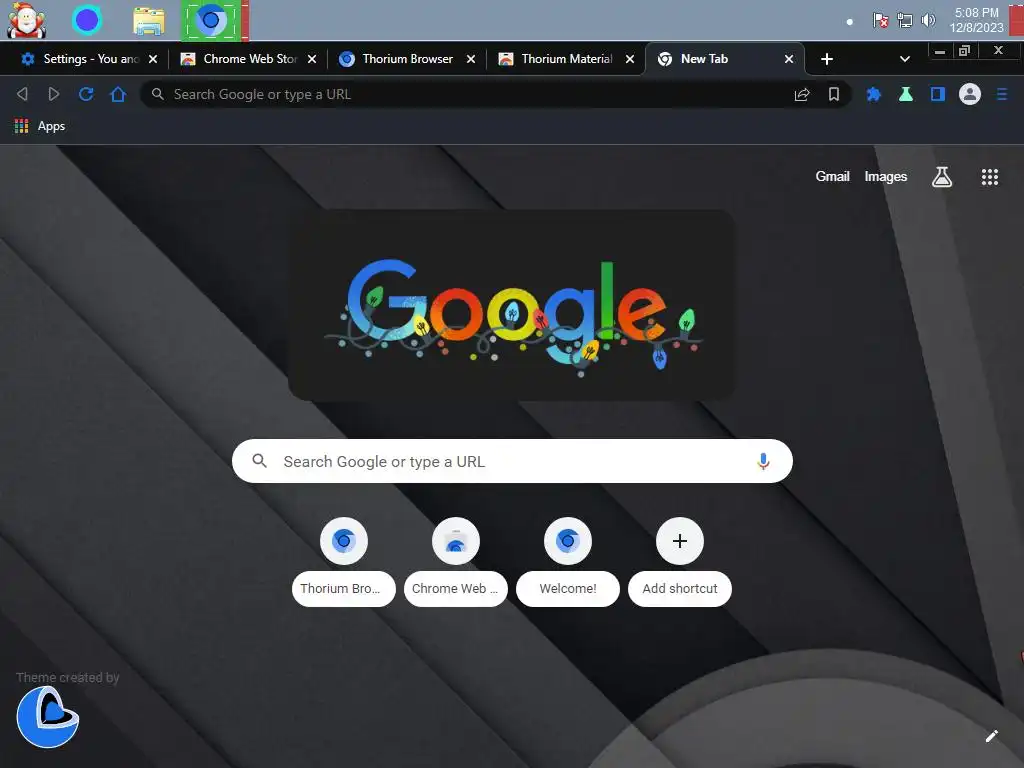
Task: Open the browser main menu icon
Action: (x=1002, y=95)
